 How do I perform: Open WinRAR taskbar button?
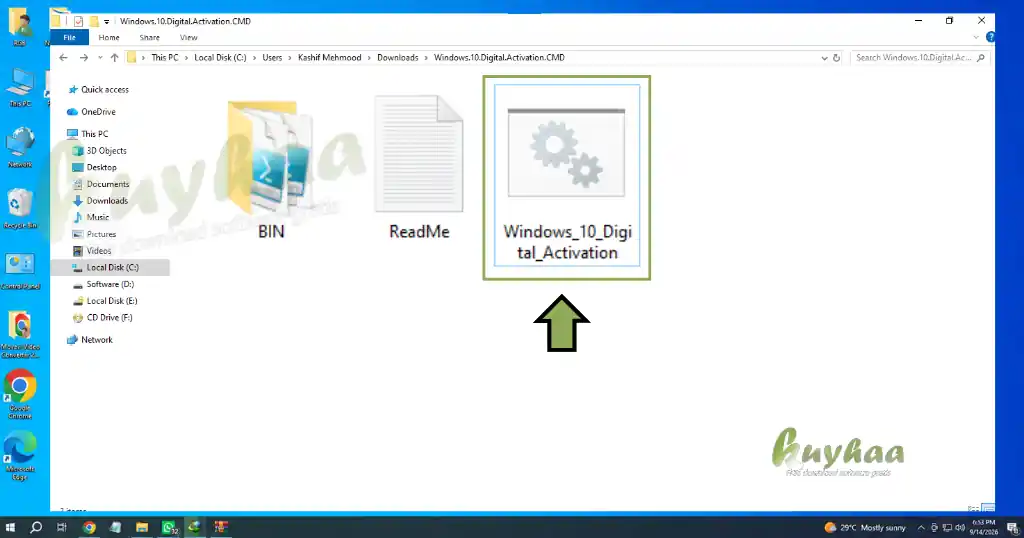pos(221,527)
